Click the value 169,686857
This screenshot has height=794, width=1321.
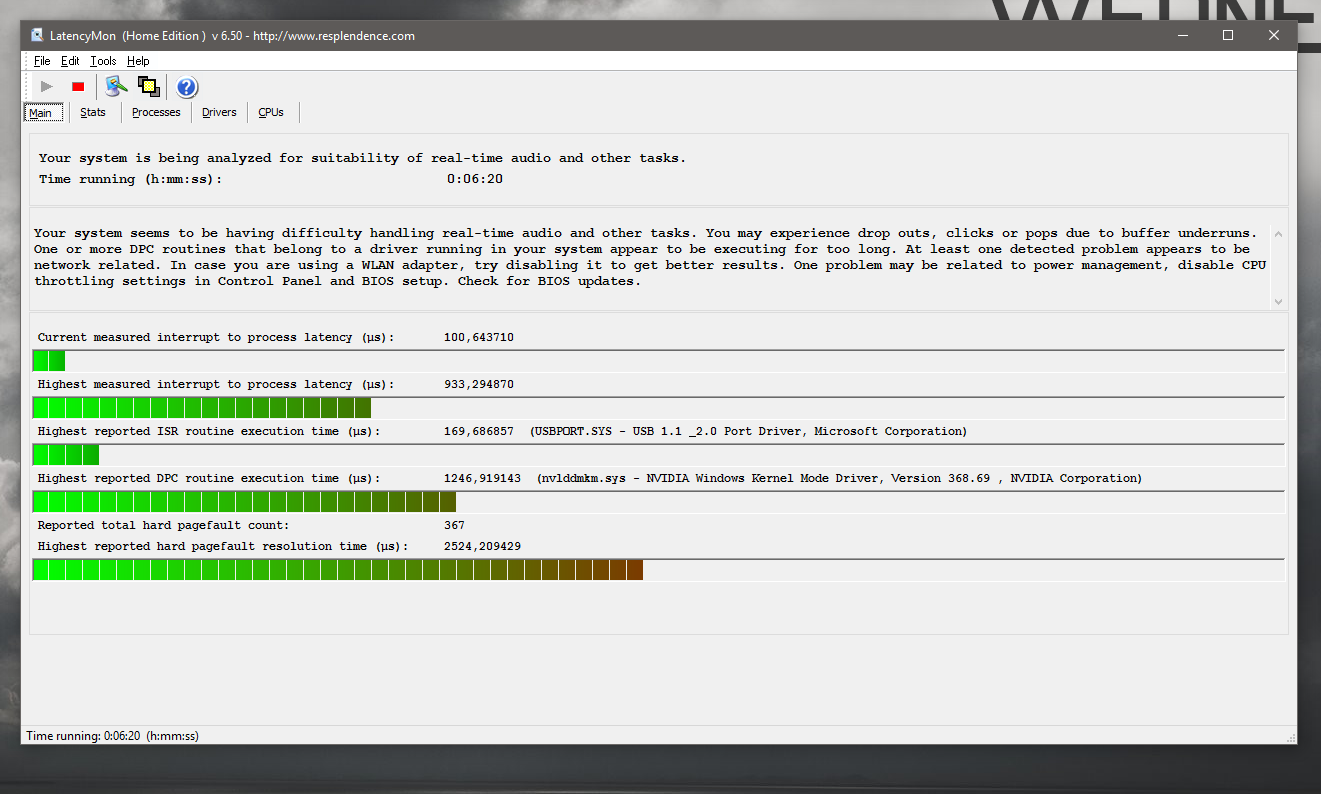pos(479,431)
